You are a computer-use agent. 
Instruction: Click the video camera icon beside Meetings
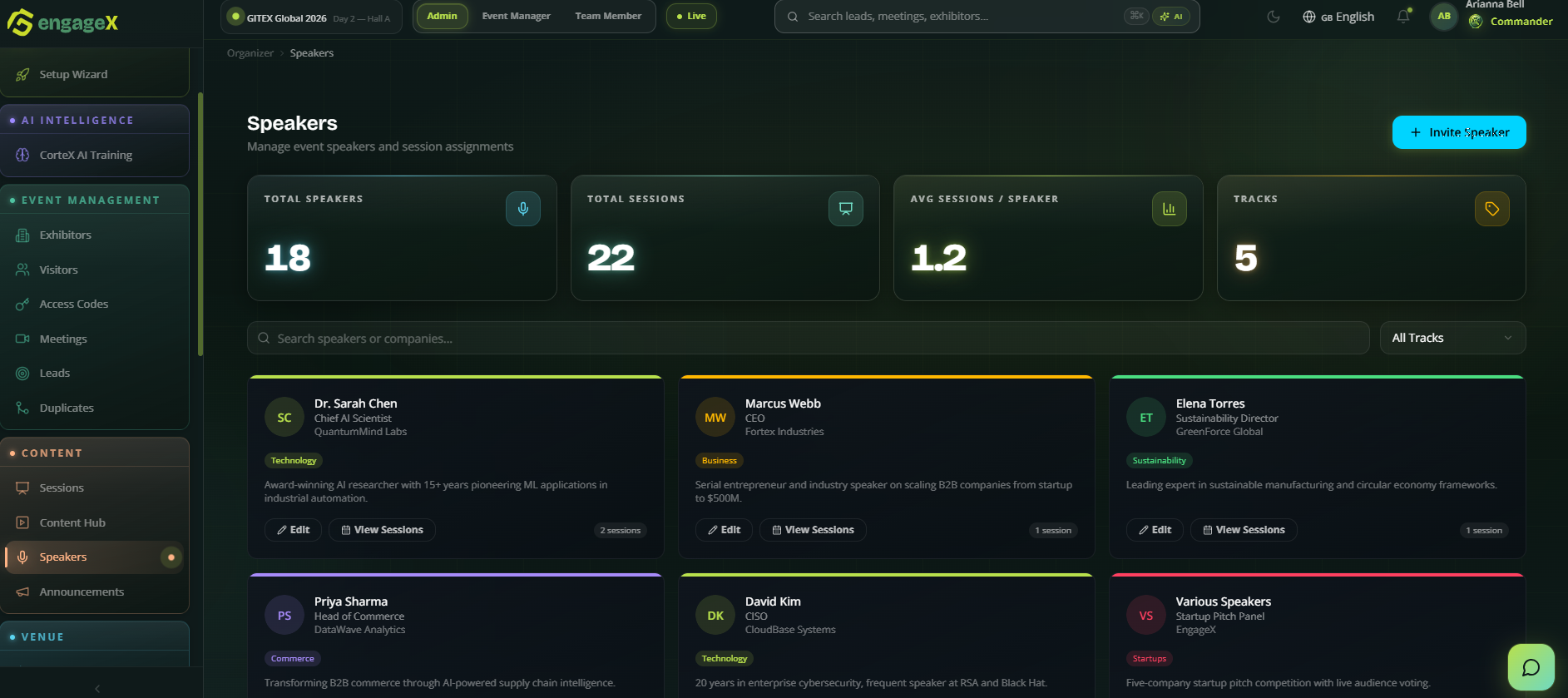pos(22,339)
